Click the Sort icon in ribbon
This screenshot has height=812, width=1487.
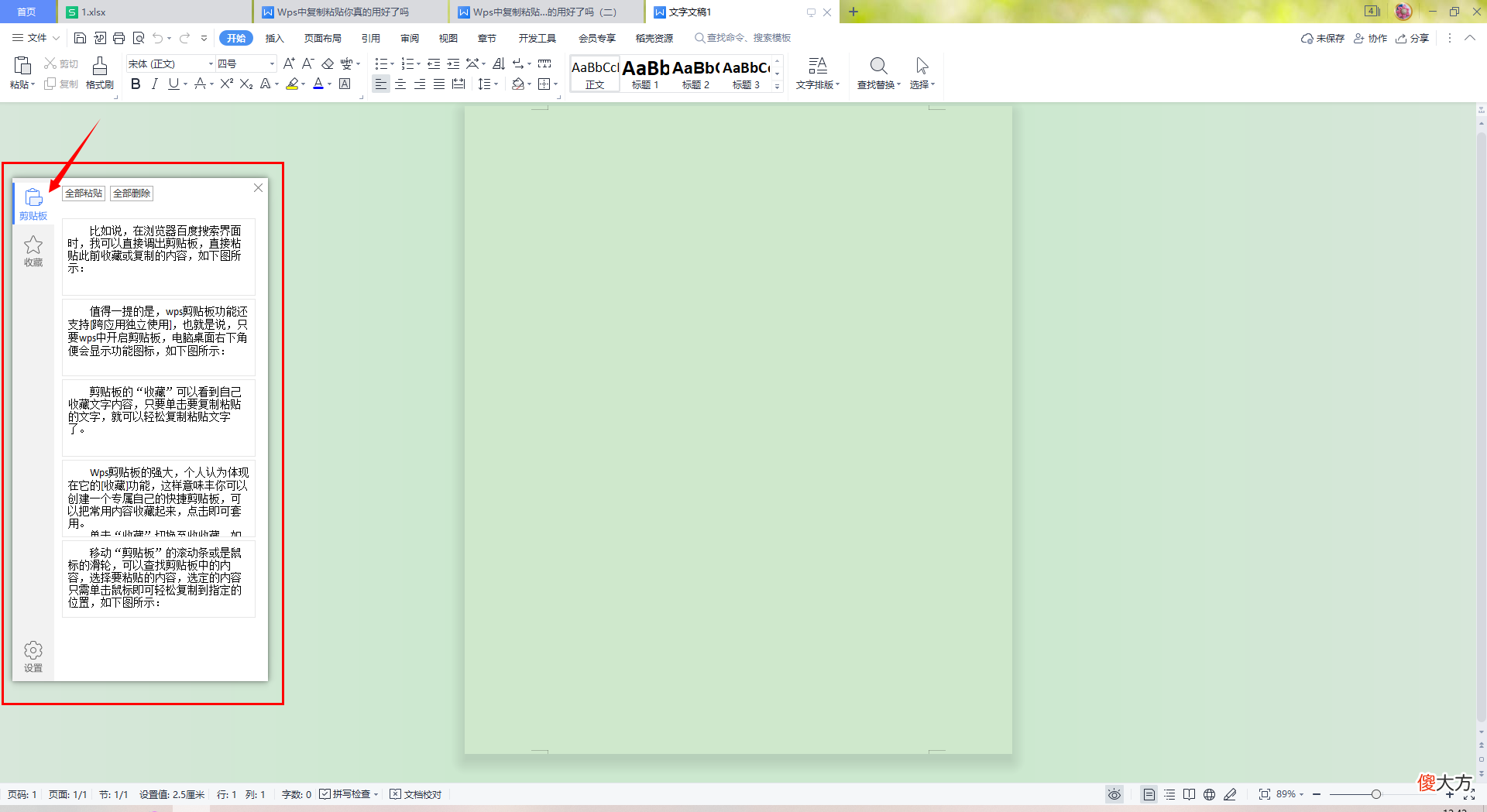click(499, 63)
